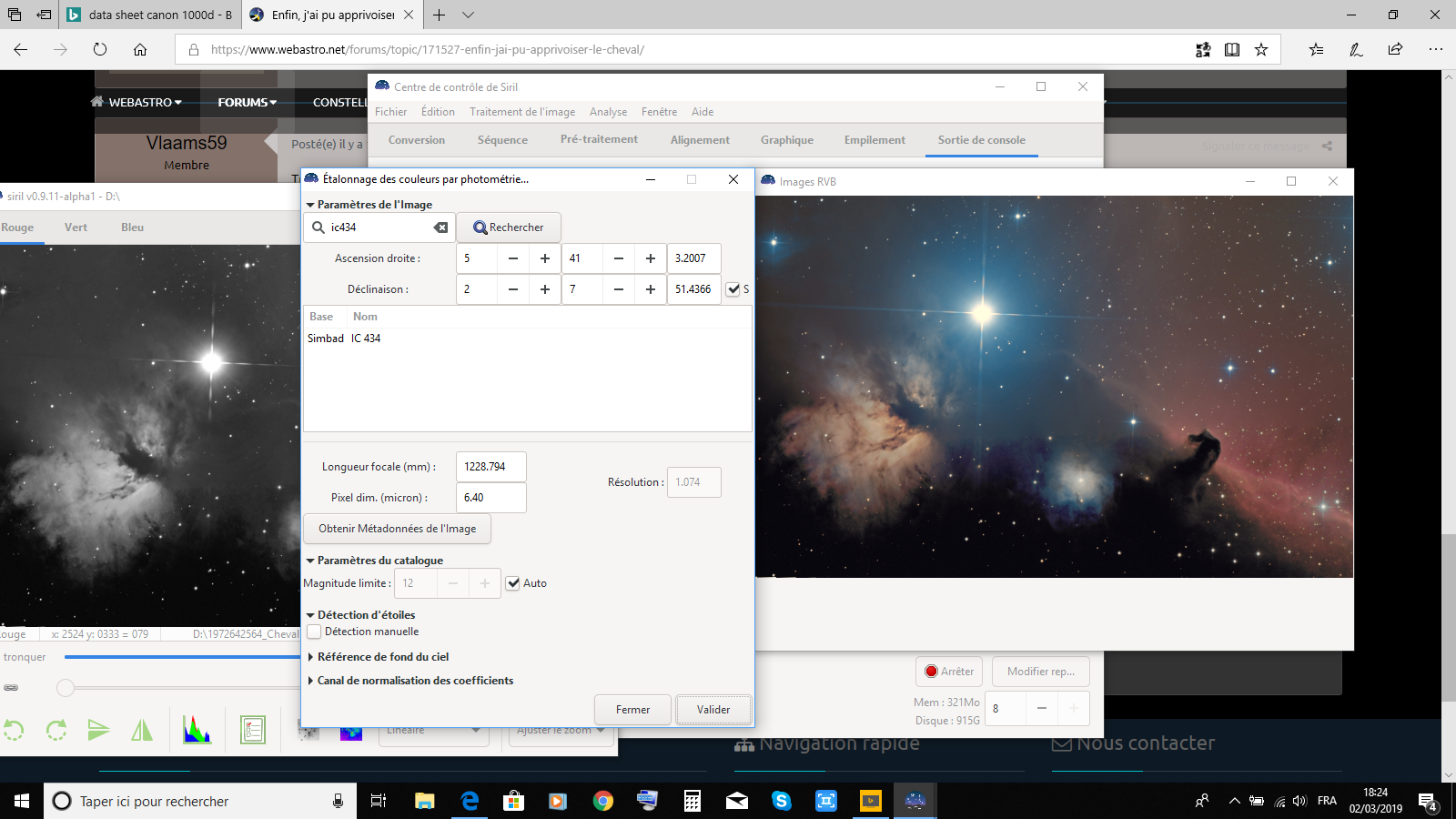1456x819 pixels.
Task: Expand Référence de fond du ciel
Action: click(310, 657)
